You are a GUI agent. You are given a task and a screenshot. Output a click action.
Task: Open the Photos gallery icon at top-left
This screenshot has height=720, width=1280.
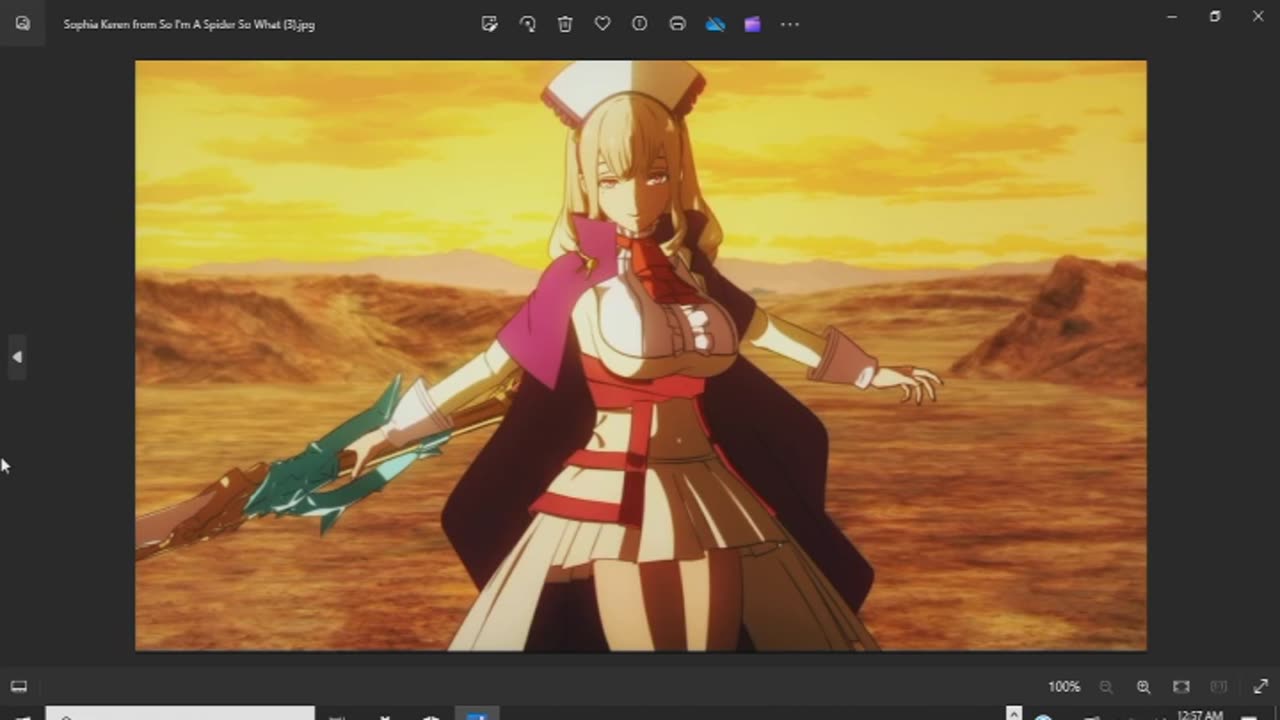click(x=22, y=23)
